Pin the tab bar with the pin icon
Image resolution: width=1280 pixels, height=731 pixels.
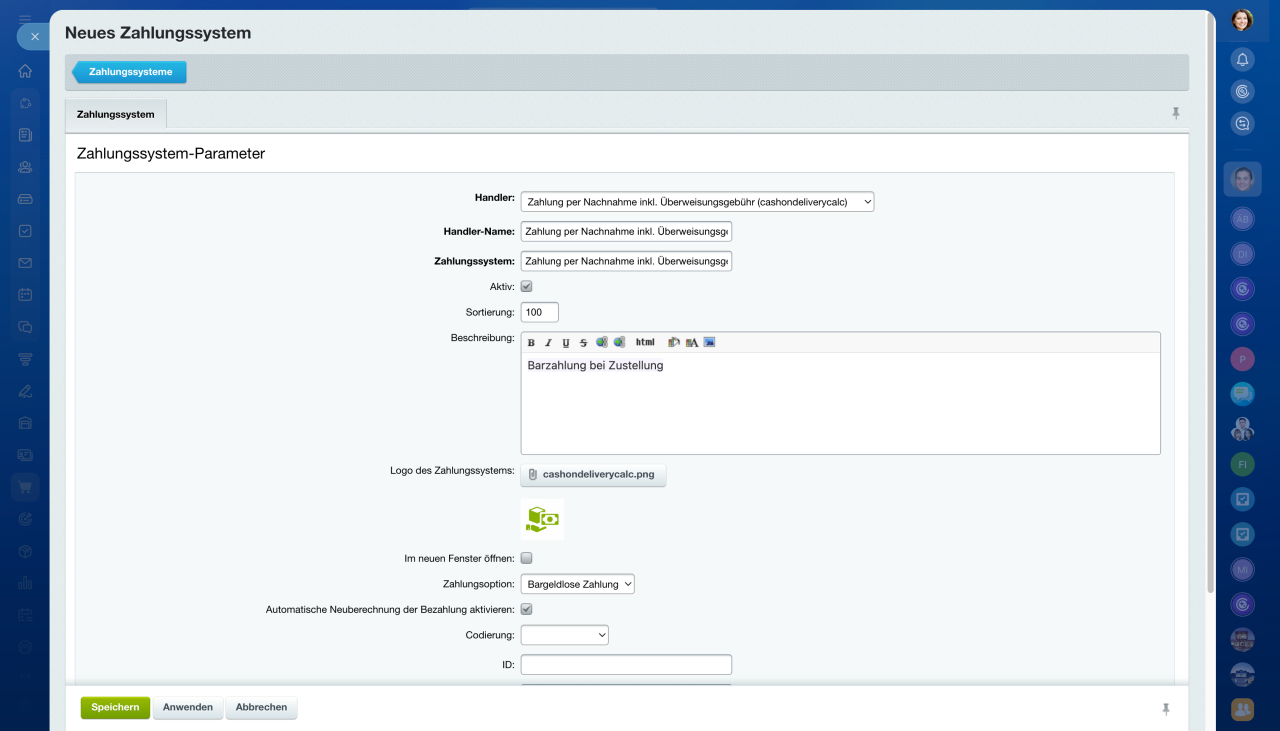pos(1176,114)
